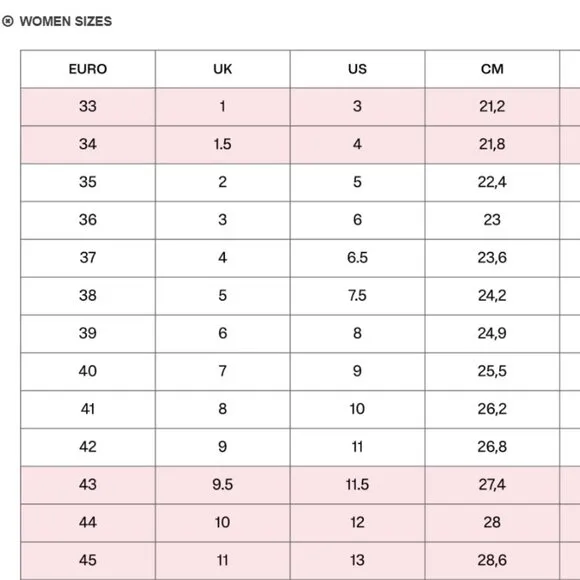Click the 24,9 centimeter cell
The height and width of the screenshot is (580, 580).
coord(492,334)
